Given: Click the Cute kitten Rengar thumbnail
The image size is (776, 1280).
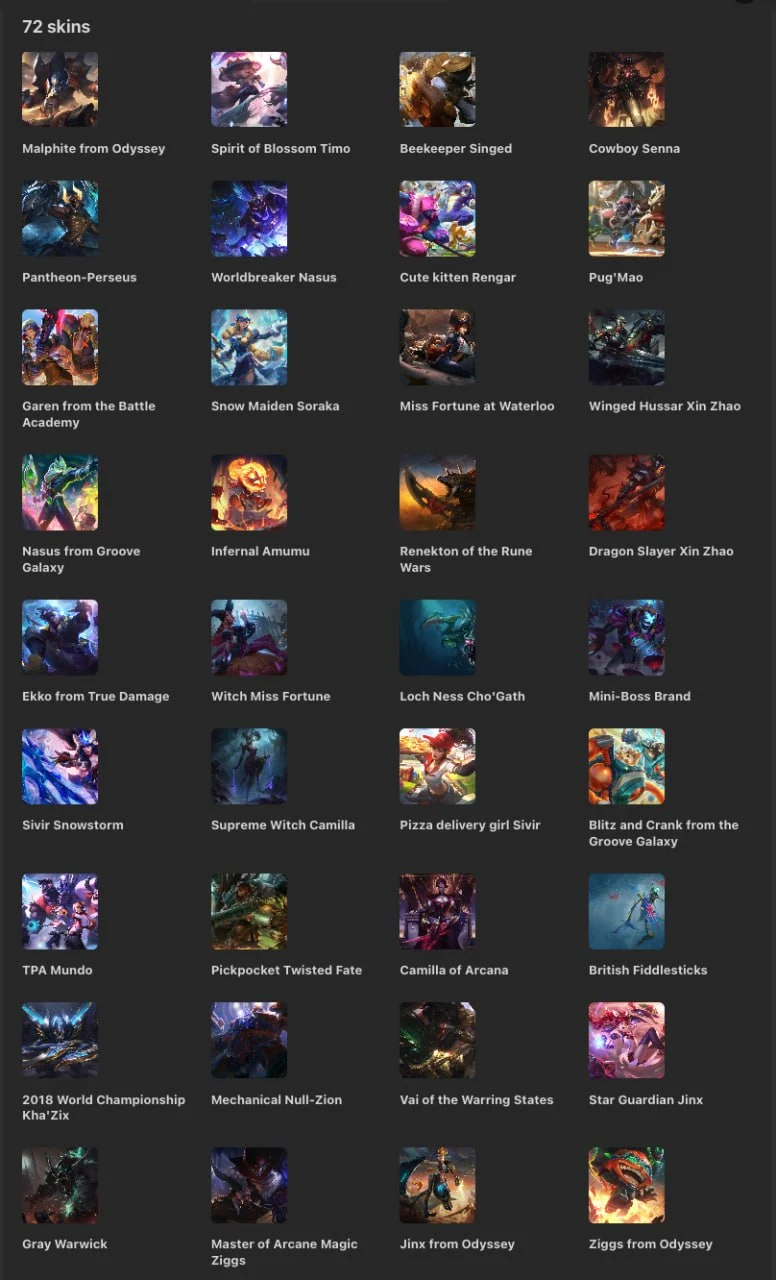Looking at the screenshot, I should [x=437, y=219].
